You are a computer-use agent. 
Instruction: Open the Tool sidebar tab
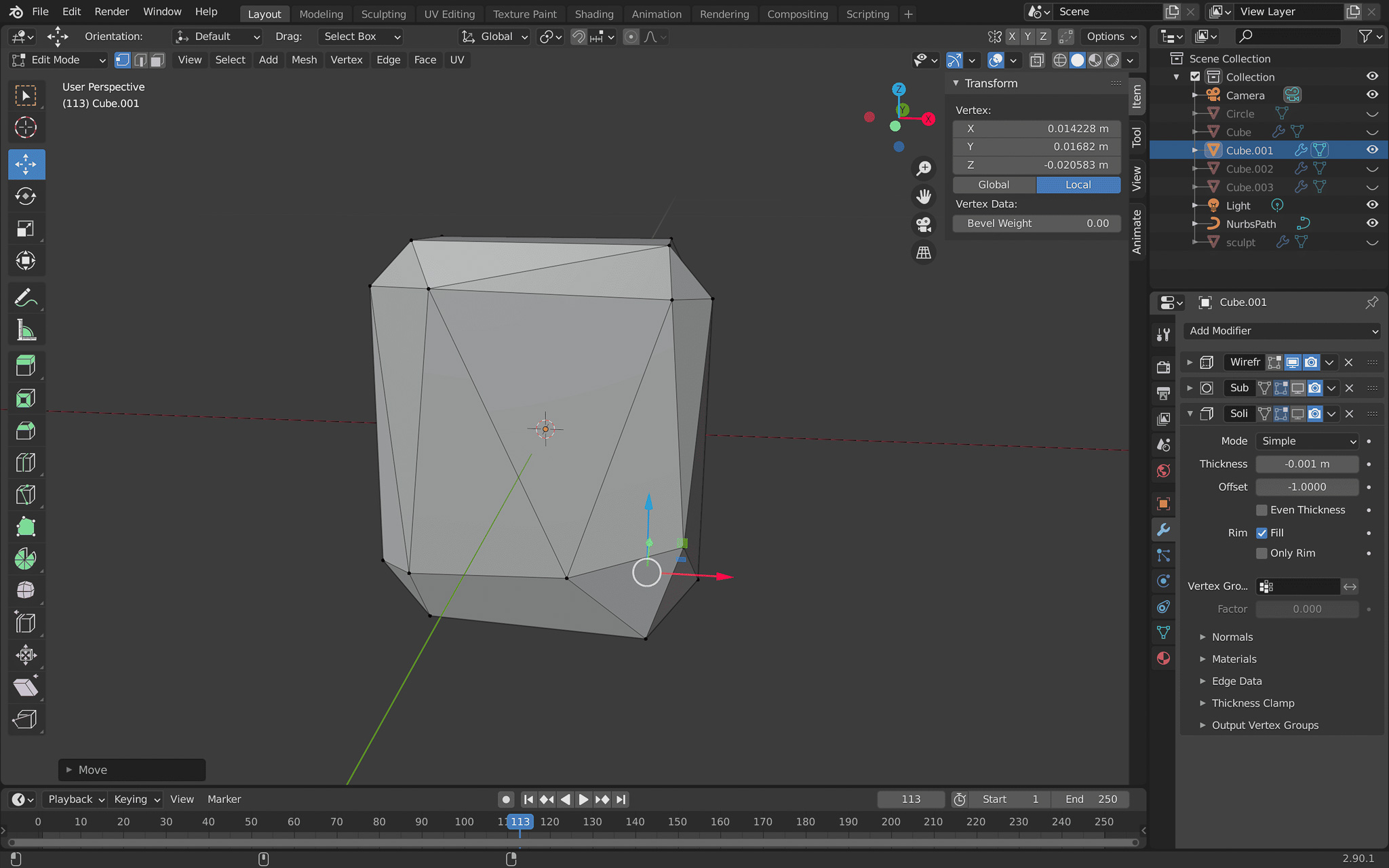pyautogui.click(x=1137, y=137)
